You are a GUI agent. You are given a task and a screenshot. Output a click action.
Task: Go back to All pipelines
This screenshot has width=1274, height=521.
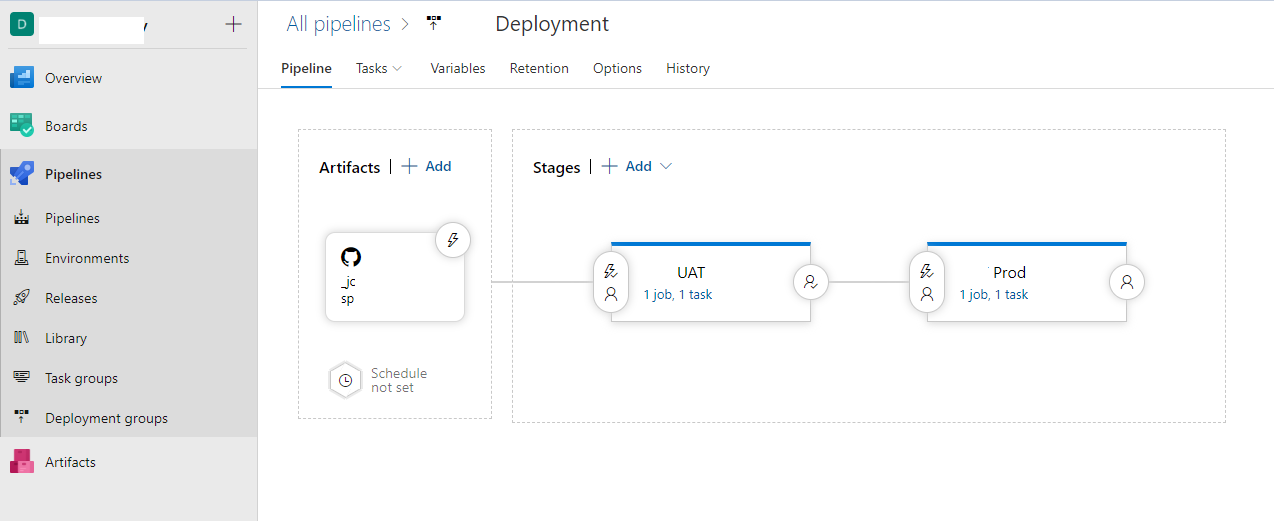point(338,24)
